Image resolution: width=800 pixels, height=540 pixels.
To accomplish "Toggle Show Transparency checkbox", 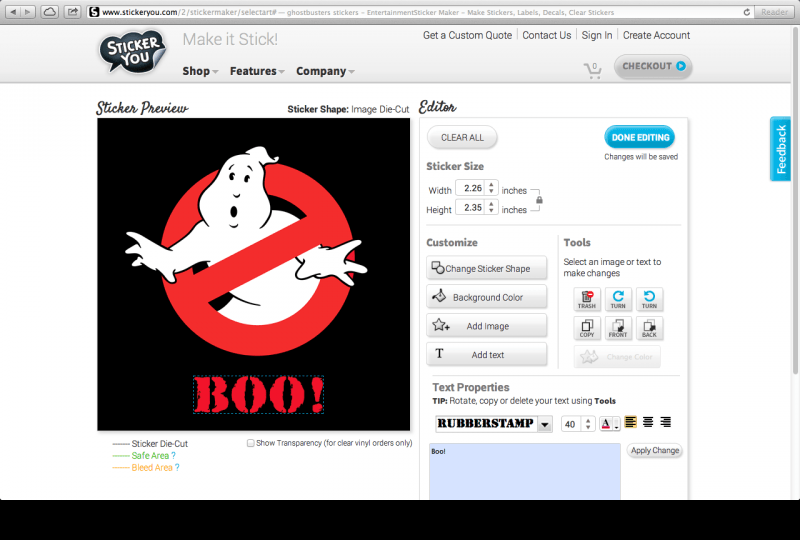I will pos(251,443).
